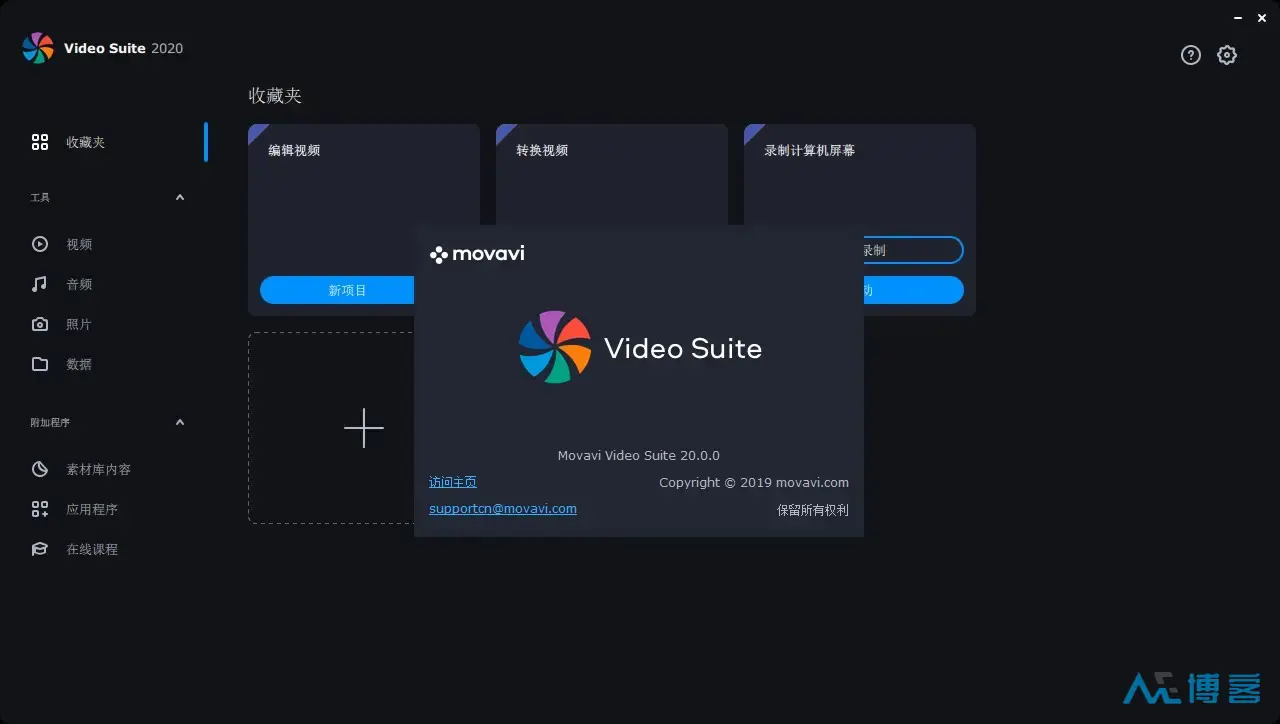The width and height of the screenshot is (1280, 724).
Task: Select the 视频 tool in sidebar
Action: pyautogui.click(x=79, y=243)
